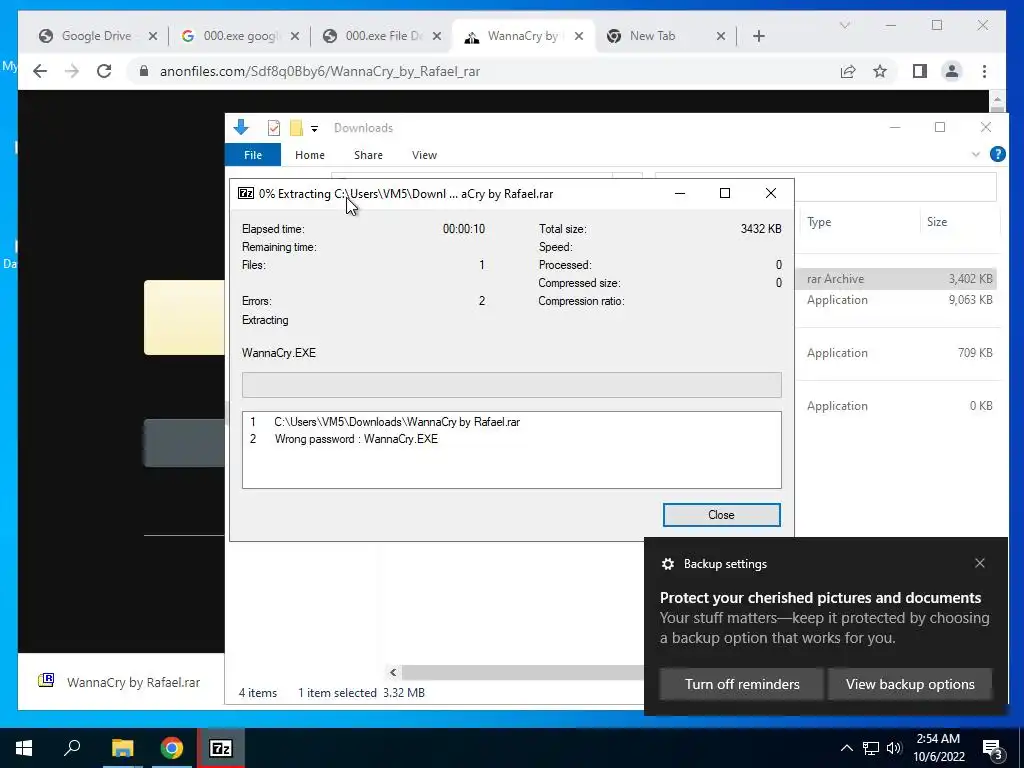Select the WannaCry by Rafael.rar path line
This screenshot has height=768, width=1024.
coord(397,422)
